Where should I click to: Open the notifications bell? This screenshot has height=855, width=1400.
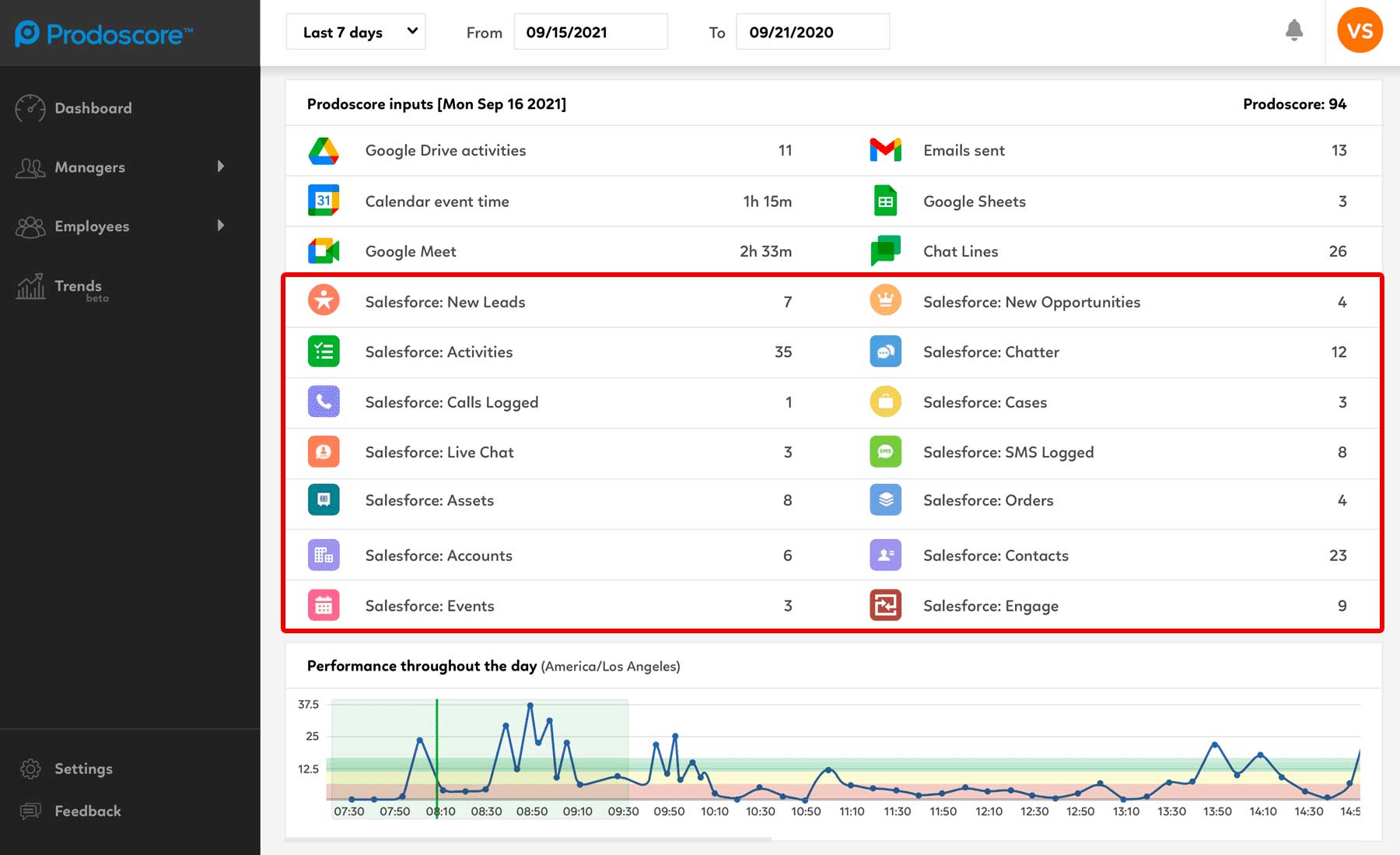1294,30
